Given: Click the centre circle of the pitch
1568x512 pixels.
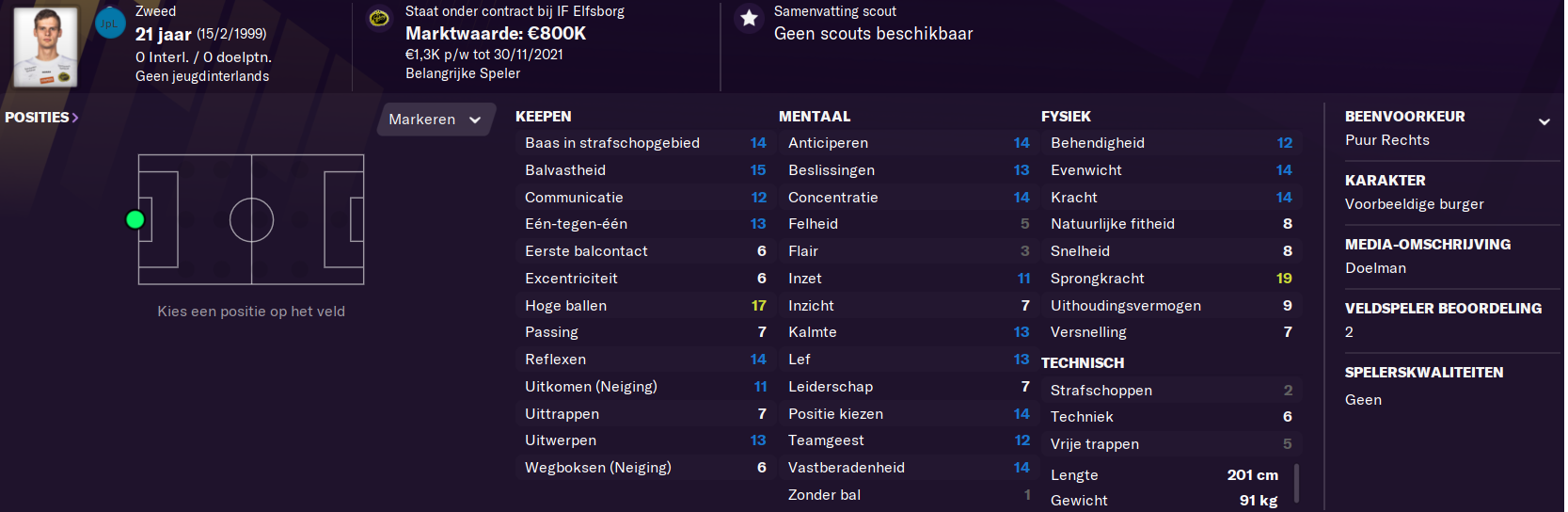Looking at the screenshot, I should pos(251,220).
